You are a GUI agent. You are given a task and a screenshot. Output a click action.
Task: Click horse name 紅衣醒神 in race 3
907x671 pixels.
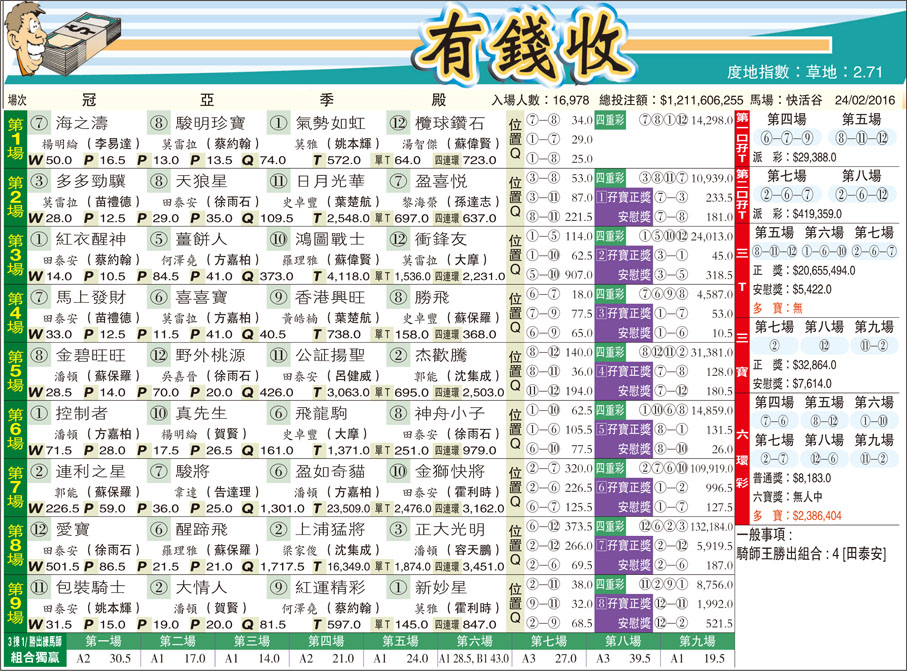91,239
